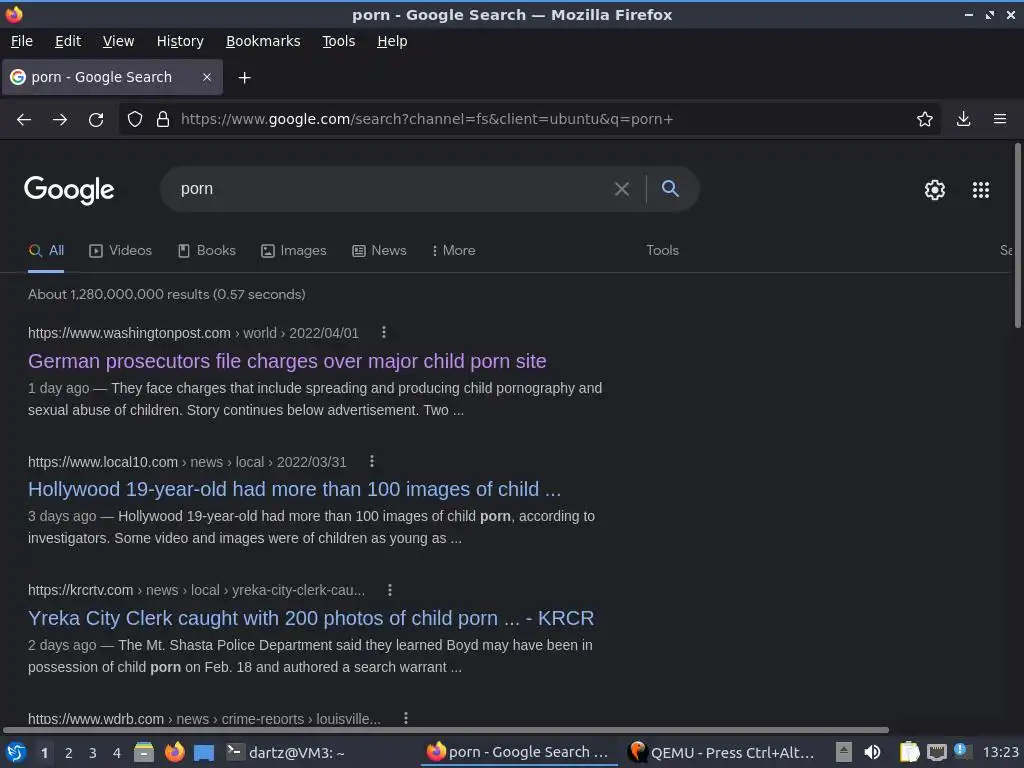This screenshot has height=768, width=1024.
Task: Switch to the QEMU taskbar window
Action: coord(722,752)
